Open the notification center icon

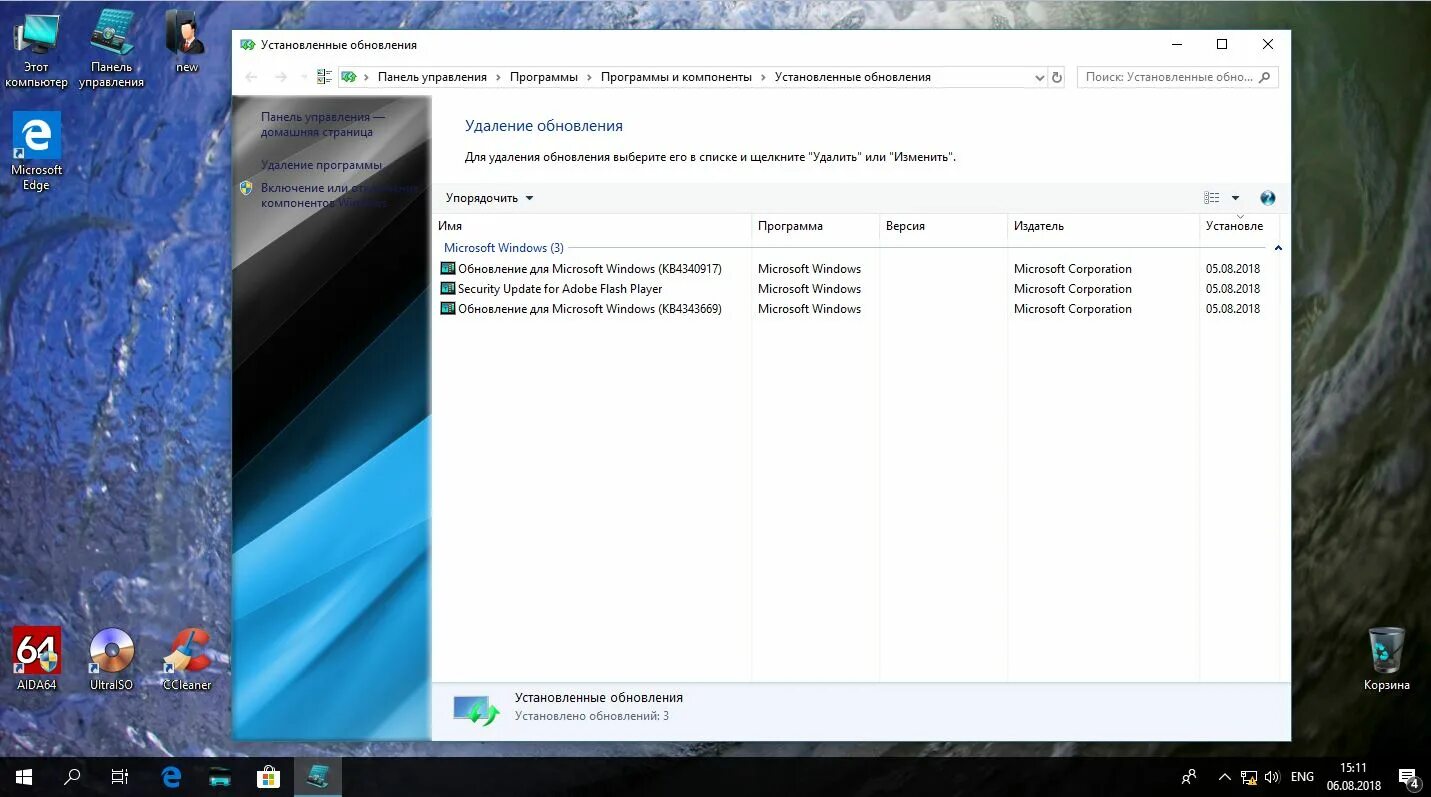coord(1409,777)
